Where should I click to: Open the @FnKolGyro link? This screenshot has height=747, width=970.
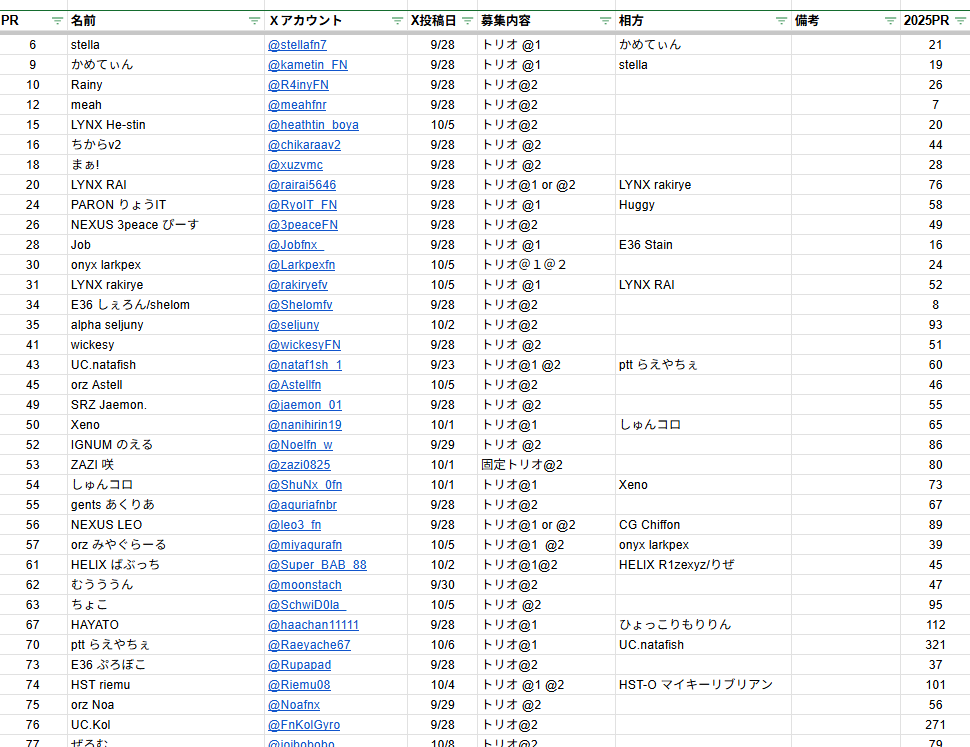tap(304, 725)
